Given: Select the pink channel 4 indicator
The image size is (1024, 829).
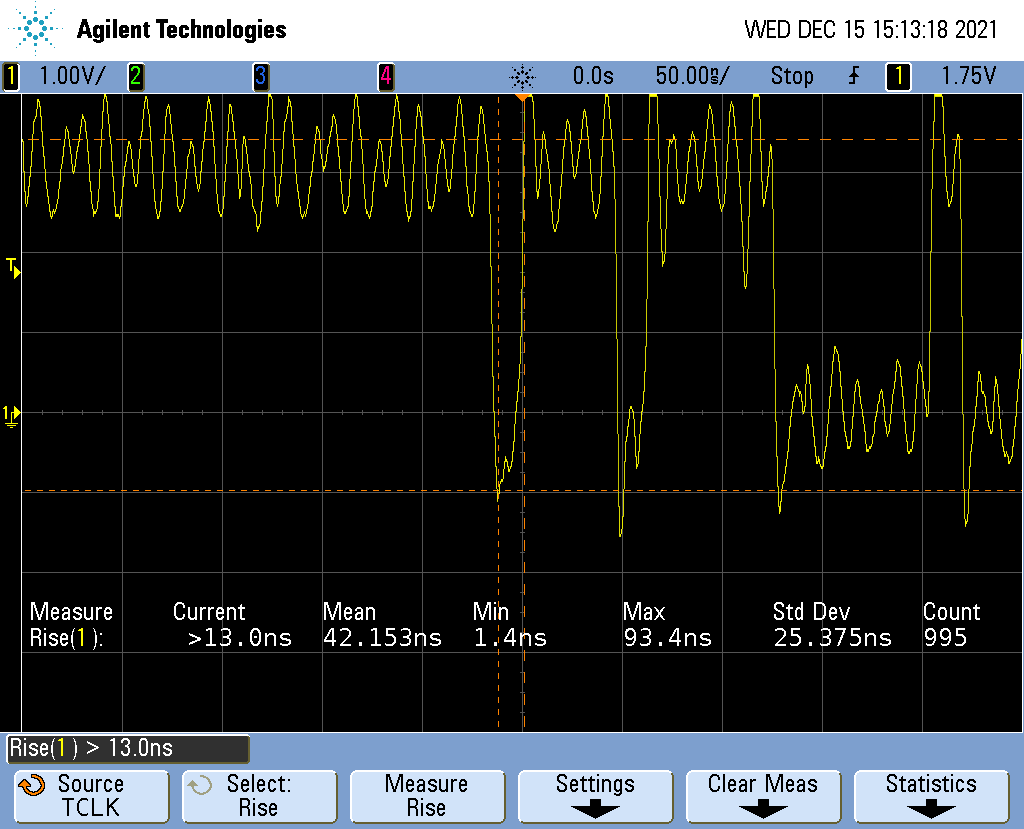Looking at the screenshot, I should 385,76.
